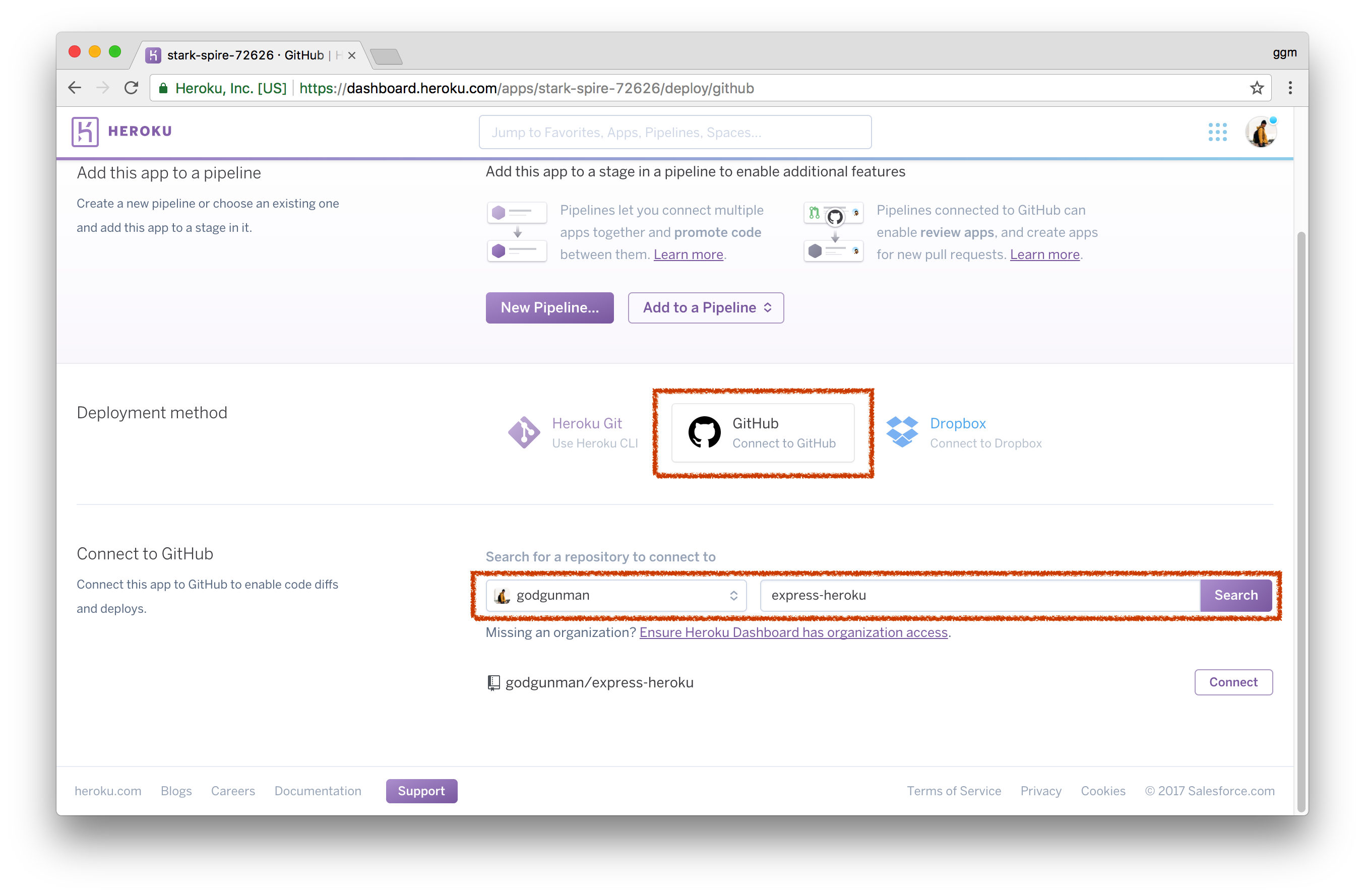Click the HEROKU wordmark text
This screenshot has width=1365, height=896.
coord(140,132)
